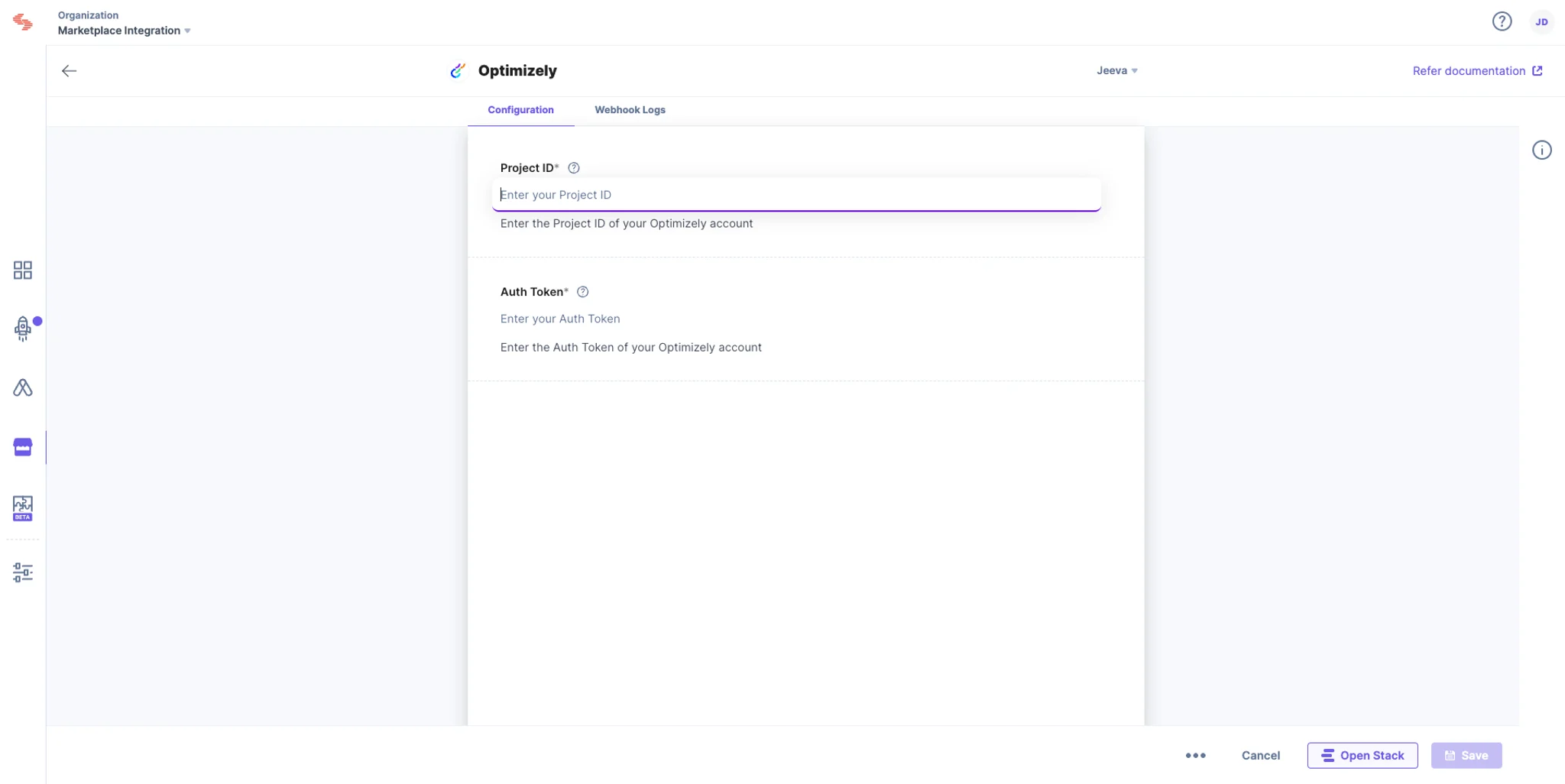
Task: Open the Refer documentation link
Action: pos(1476,71)
